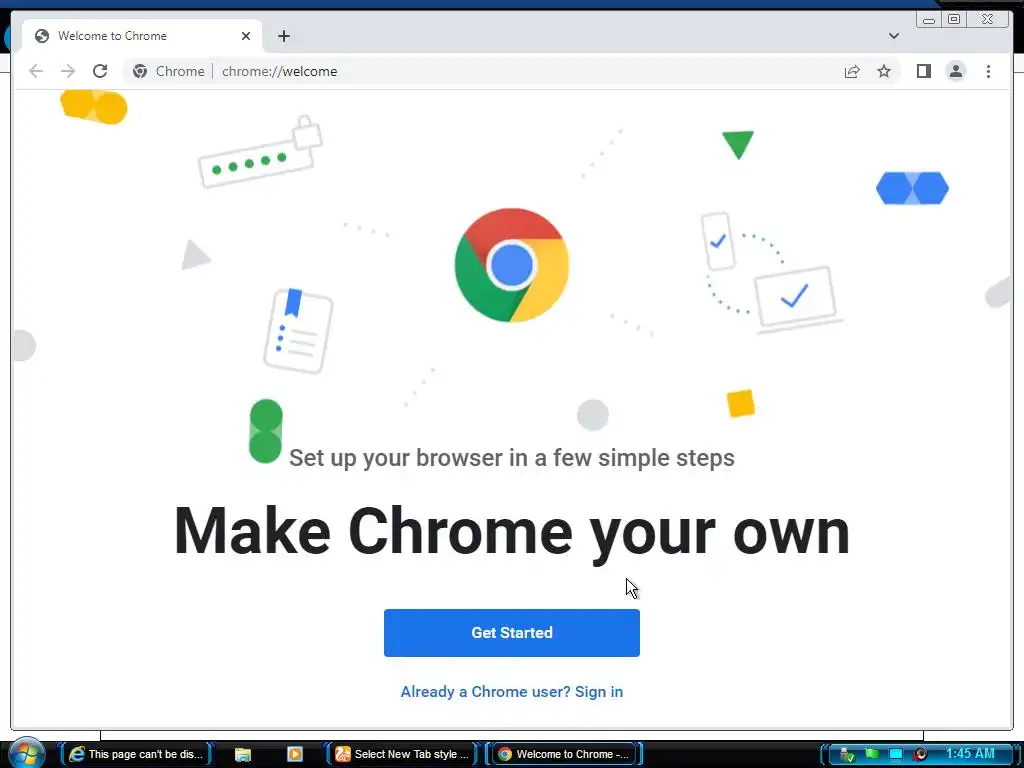
Task: Click the Back navigation arrow
Action: 36,71
